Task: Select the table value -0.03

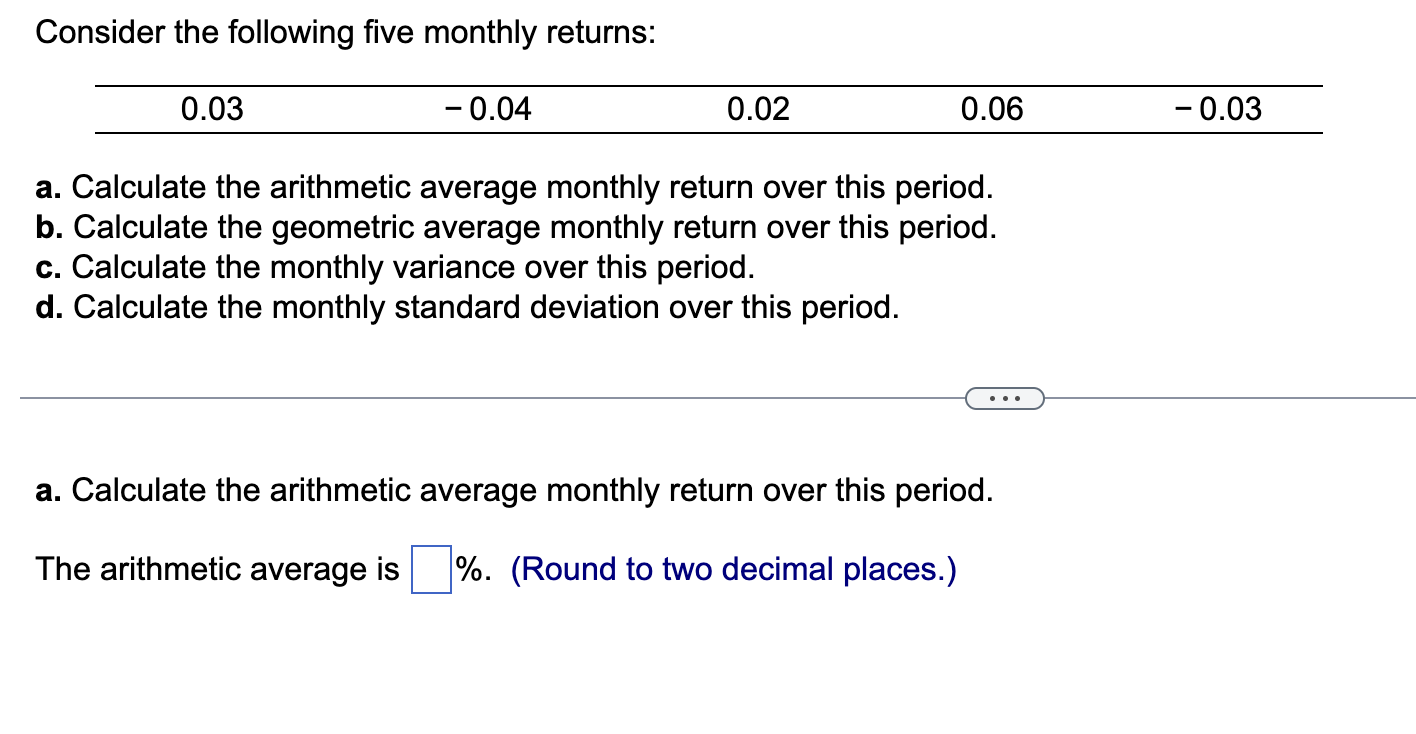Action: (1219, 110)
